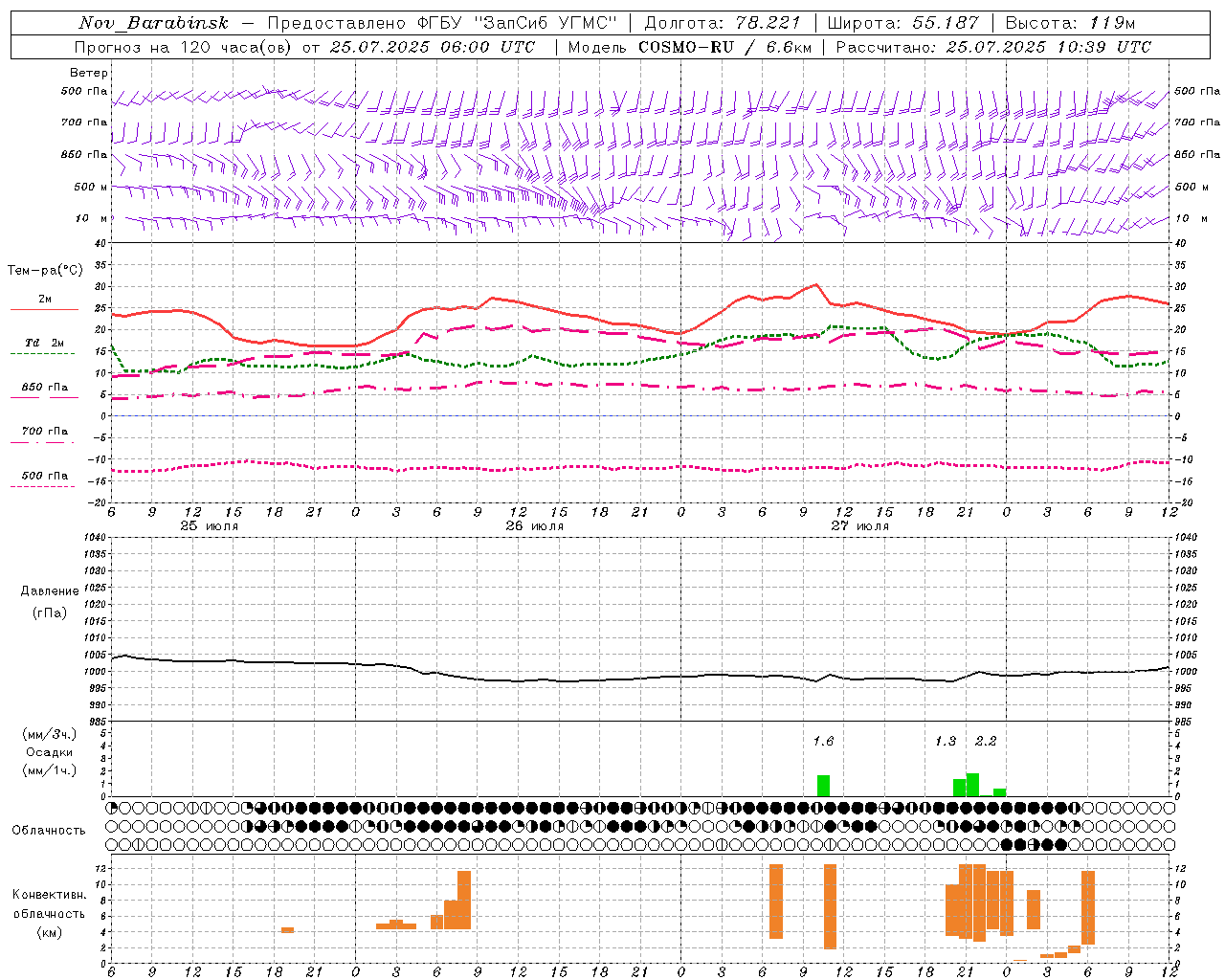Click the Осадки precipitation label
Viewport: 1225px width, 980px height.
point(49,752)
